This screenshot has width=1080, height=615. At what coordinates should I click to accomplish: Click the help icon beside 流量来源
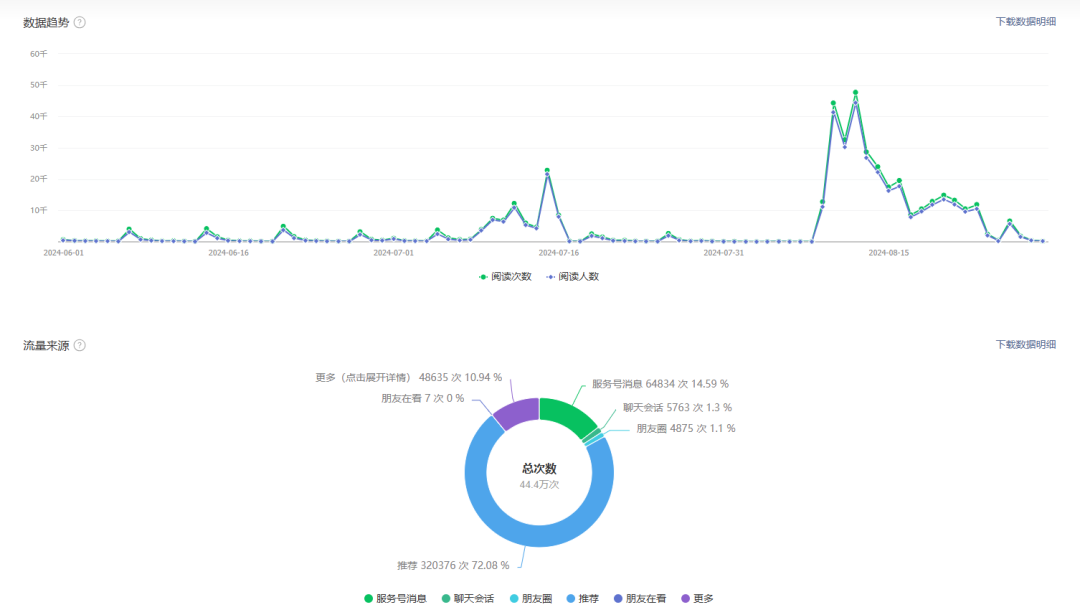[80, 345]
